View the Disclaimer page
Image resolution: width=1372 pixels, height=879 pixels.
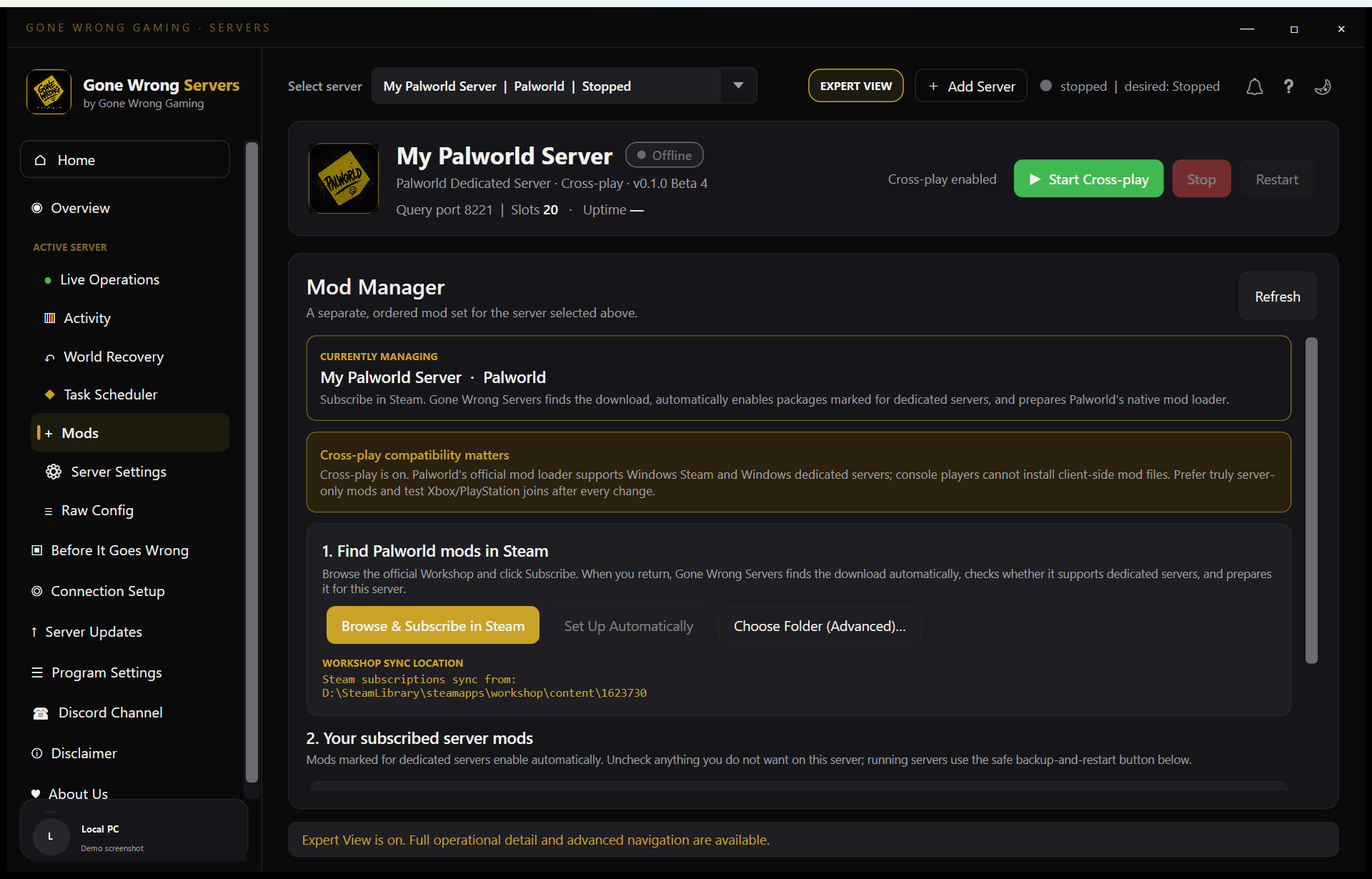click(x=125, y=753)
